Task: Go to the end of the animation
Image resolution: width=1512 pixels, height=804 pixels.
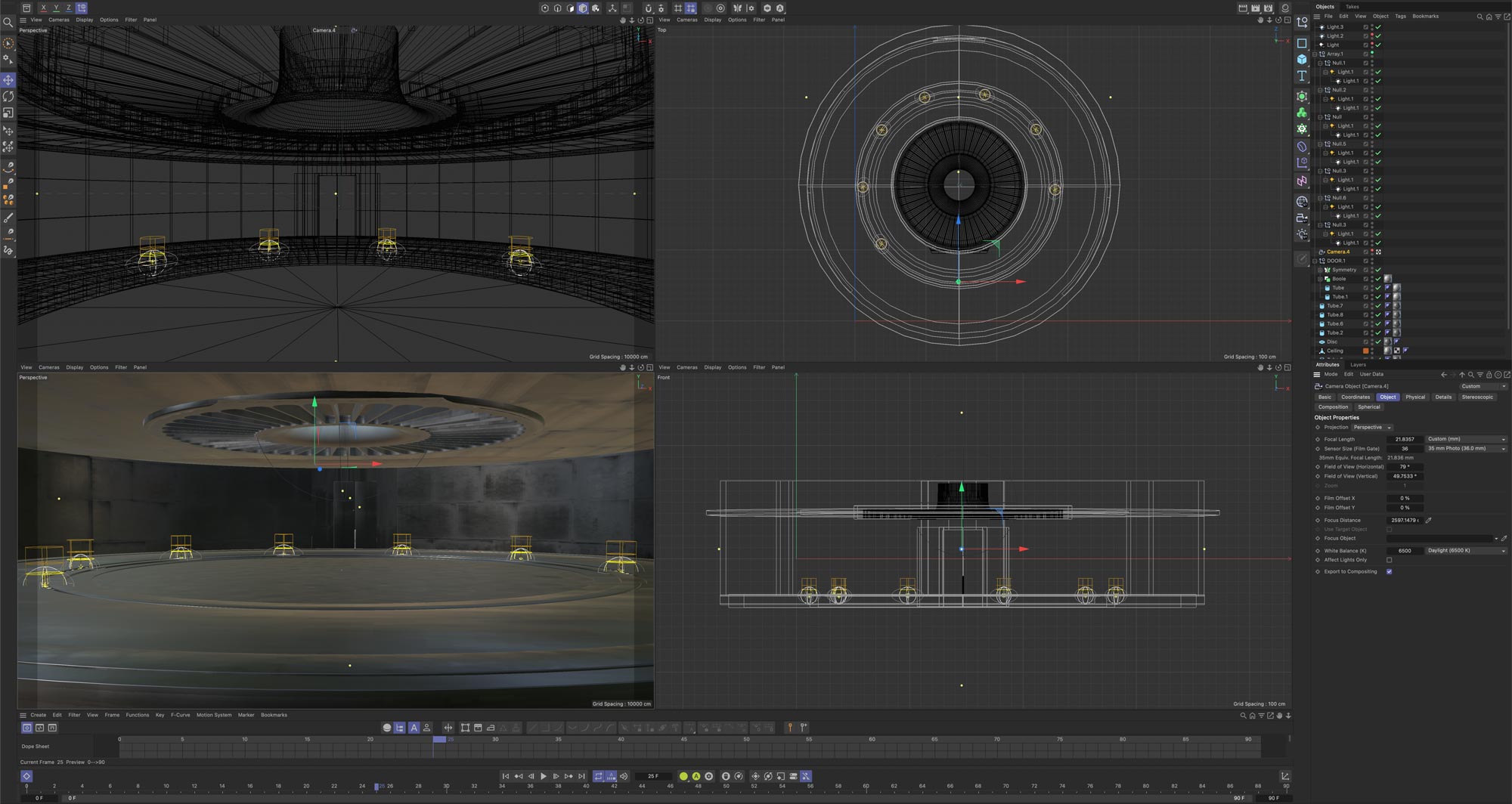Action: 581,776
